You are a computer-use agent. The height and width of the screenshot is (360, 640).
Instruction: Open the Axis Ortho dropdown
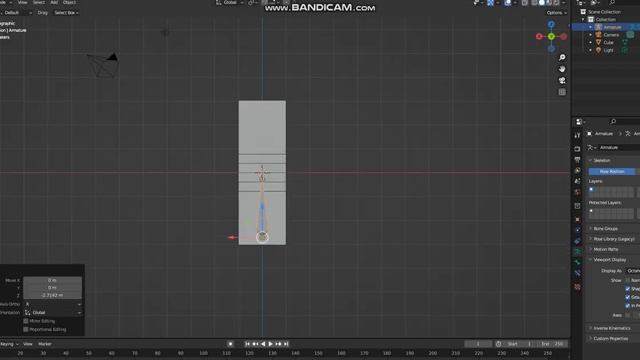click(x=53, y=304)
